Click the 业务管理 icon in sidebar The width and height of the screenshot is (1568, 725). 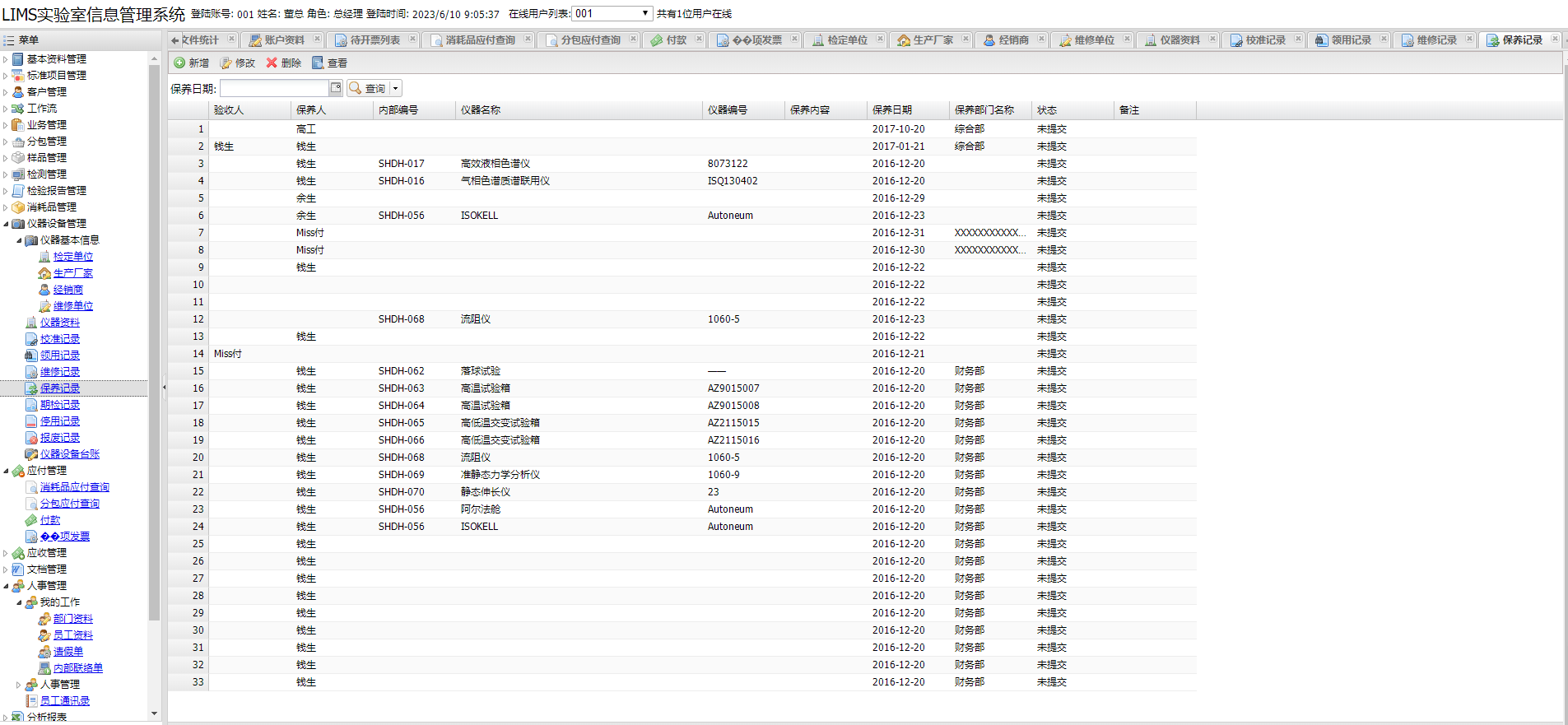[x=18, y=125]
